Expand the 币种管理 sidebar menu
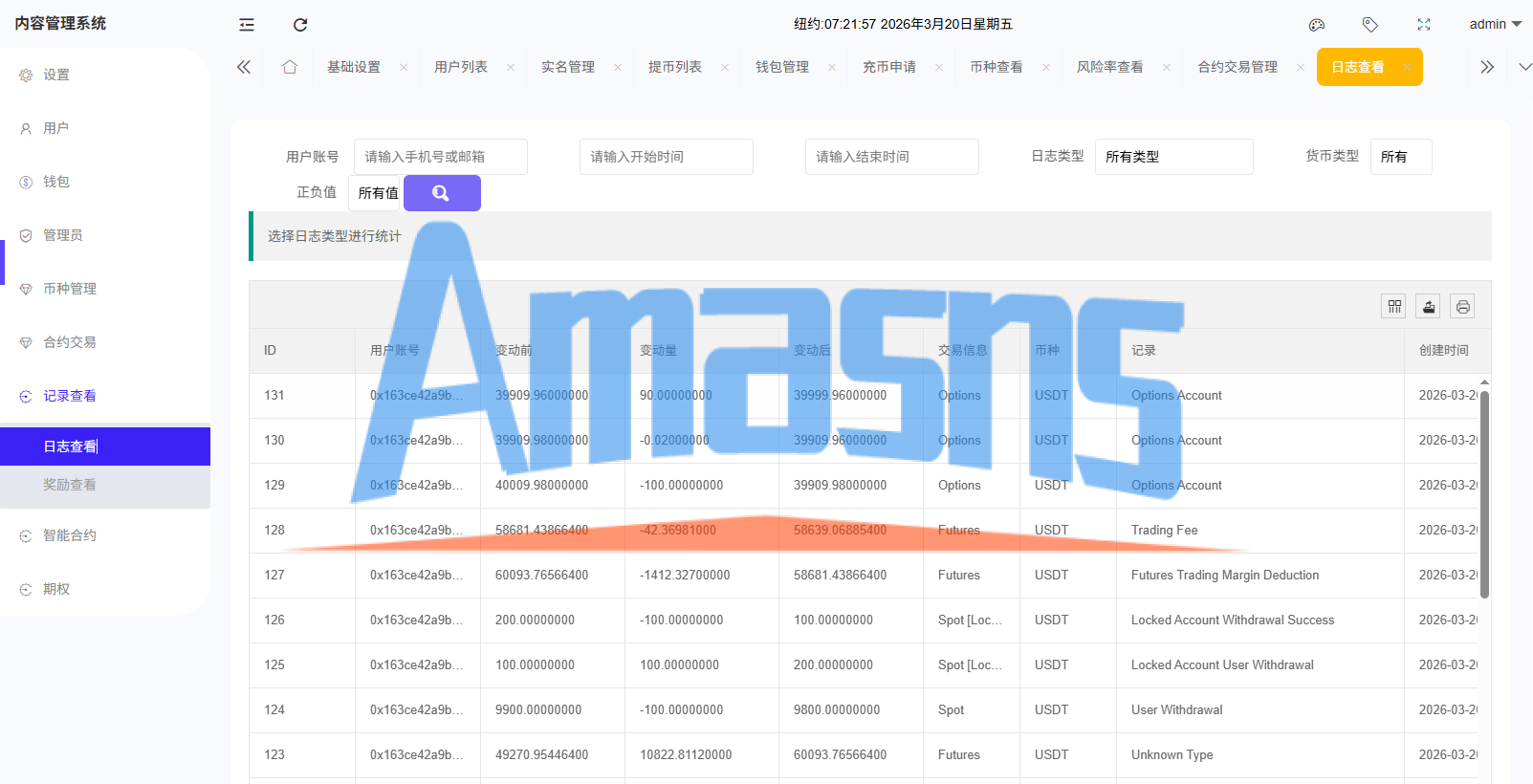 tap(105, 289)
